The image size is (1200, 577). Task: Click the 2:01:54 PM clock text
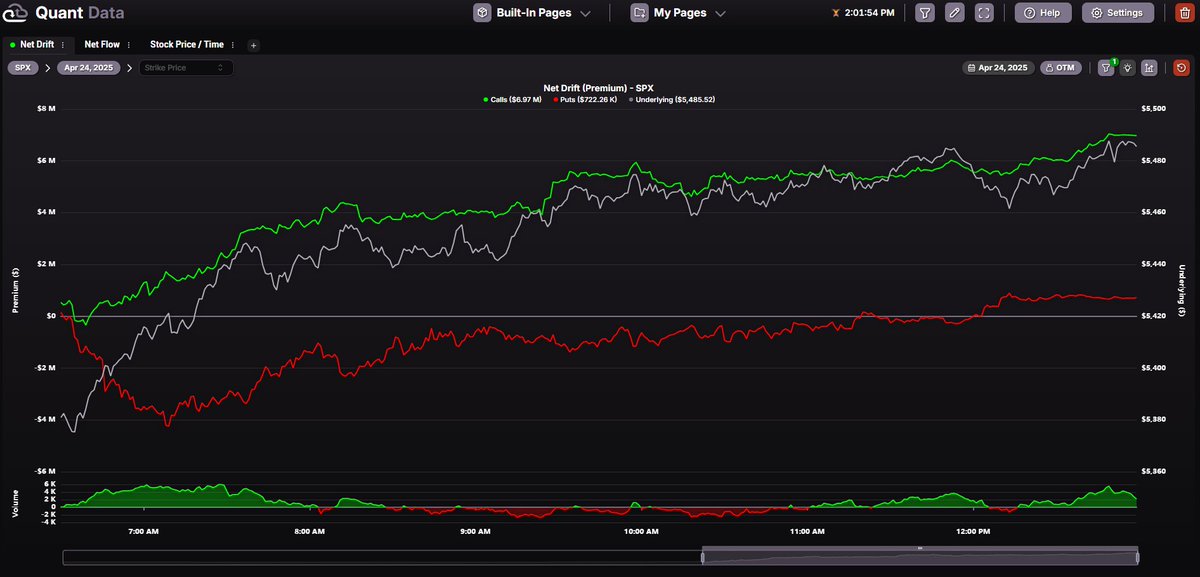point(872,13)
